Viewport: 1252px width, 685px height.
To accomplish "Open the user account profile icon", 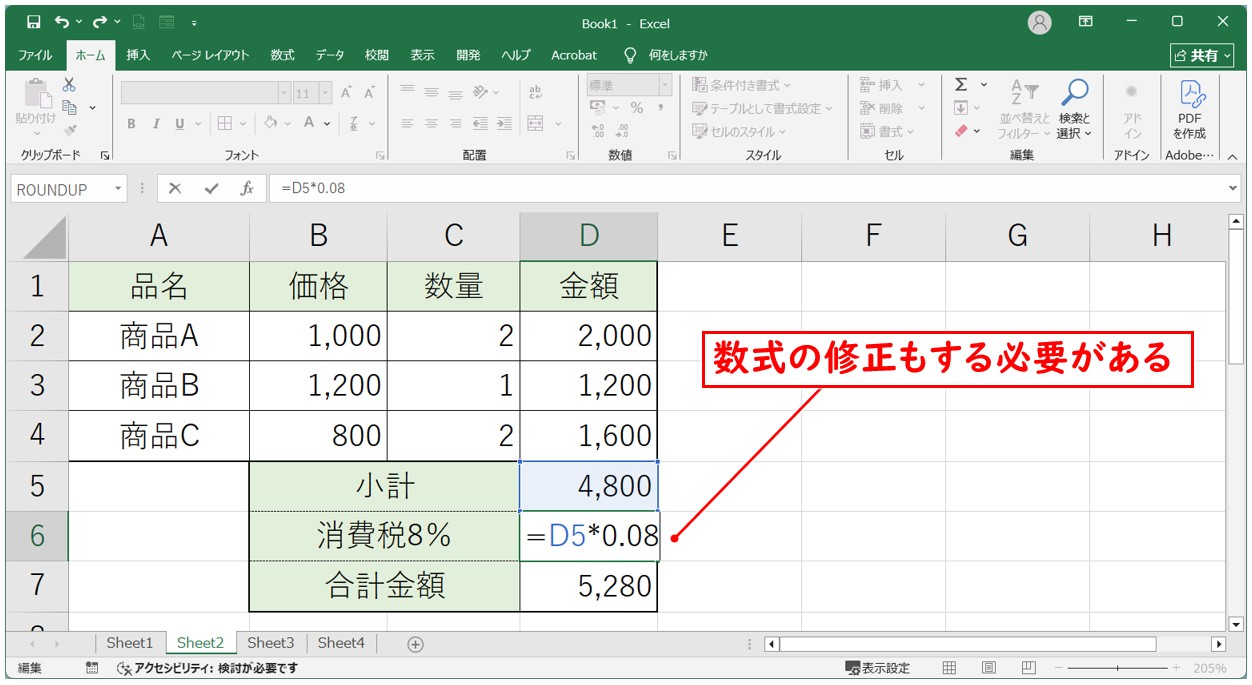I will tap(1040, 22).
